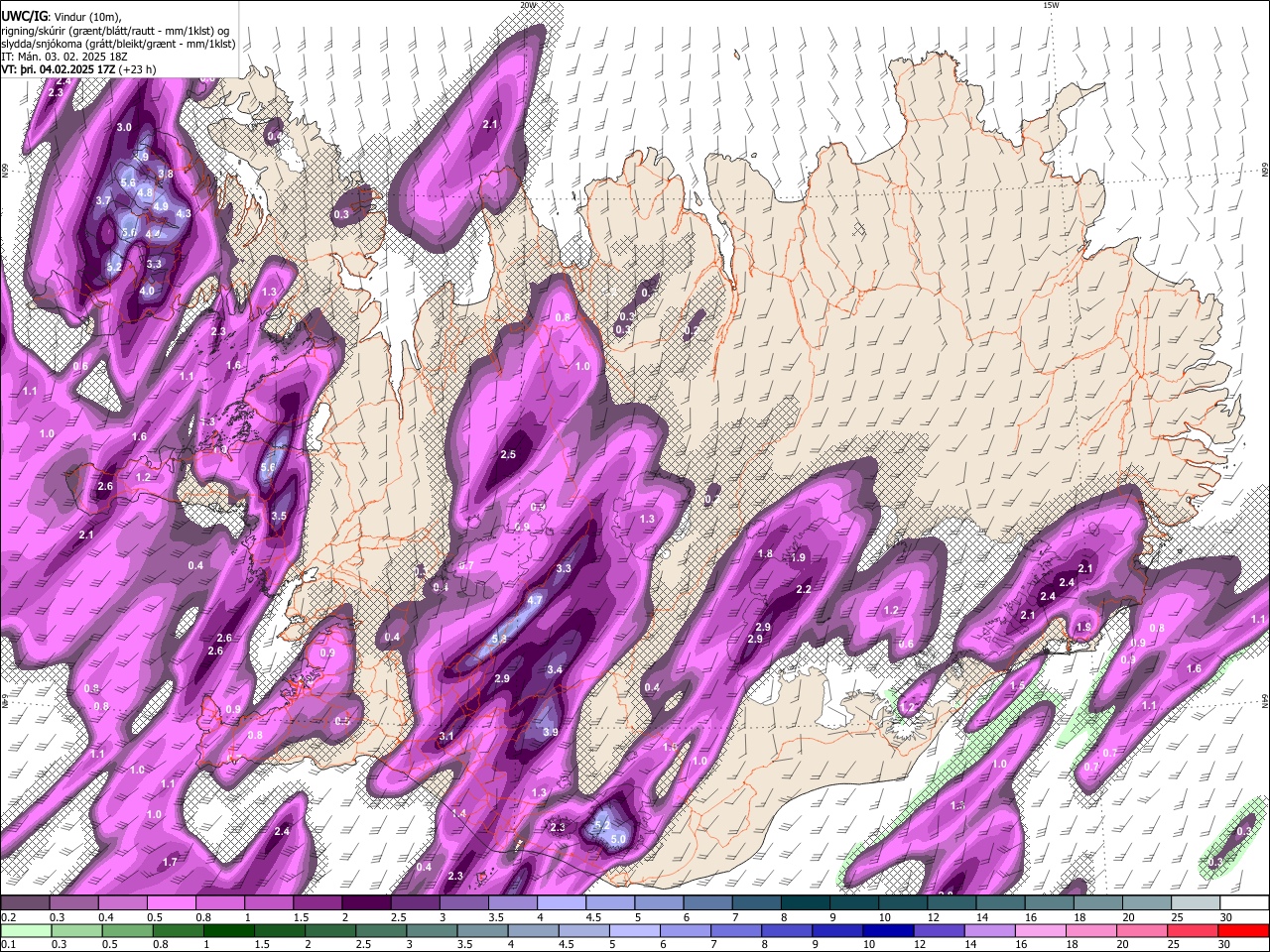Click the 'UWC/IG' title in the header box
The image size is (1270, 952).
(x=24, y=17)
